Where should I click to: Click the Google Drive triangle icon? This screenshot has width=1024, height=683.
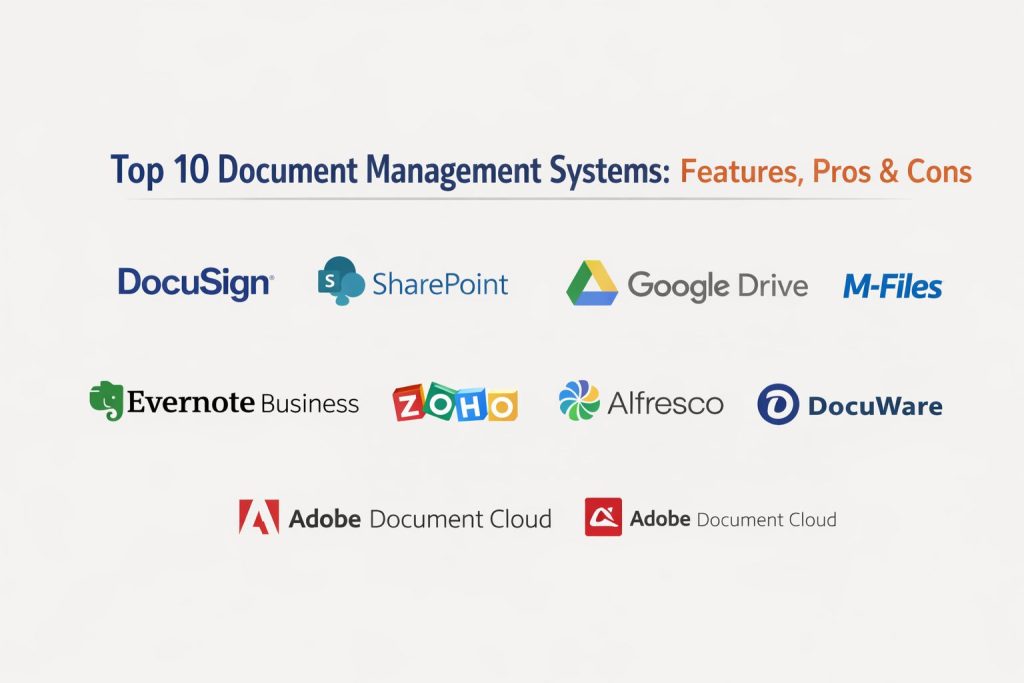[592, 283]
